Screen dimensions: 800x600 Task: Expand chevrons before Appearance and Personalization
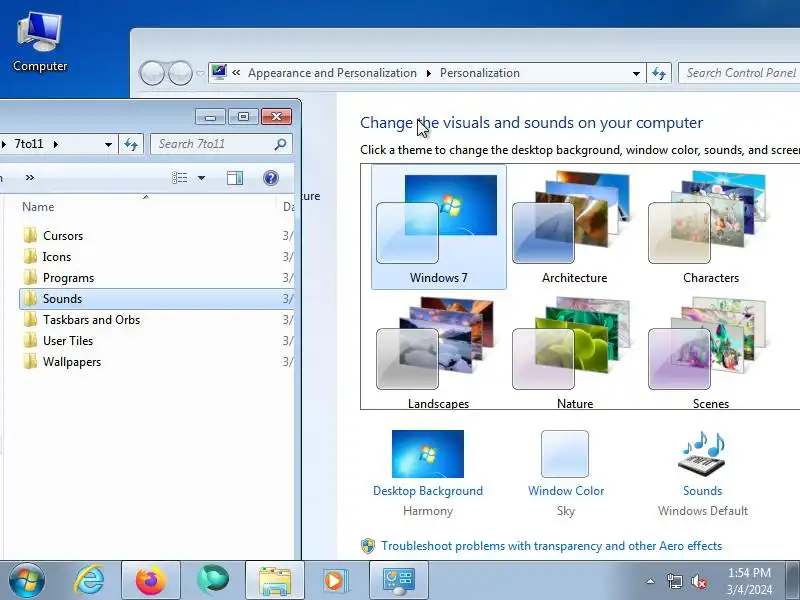[236, 73]
